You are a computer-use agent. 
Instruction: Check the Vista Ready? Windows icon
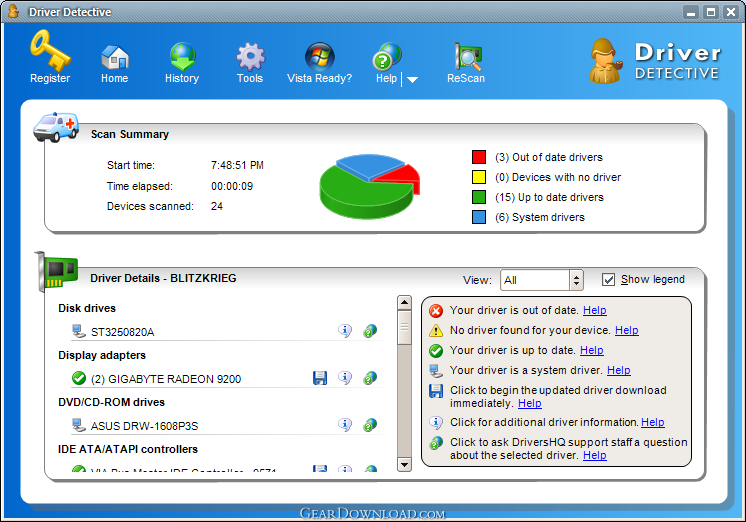click(x=320, y=57)
